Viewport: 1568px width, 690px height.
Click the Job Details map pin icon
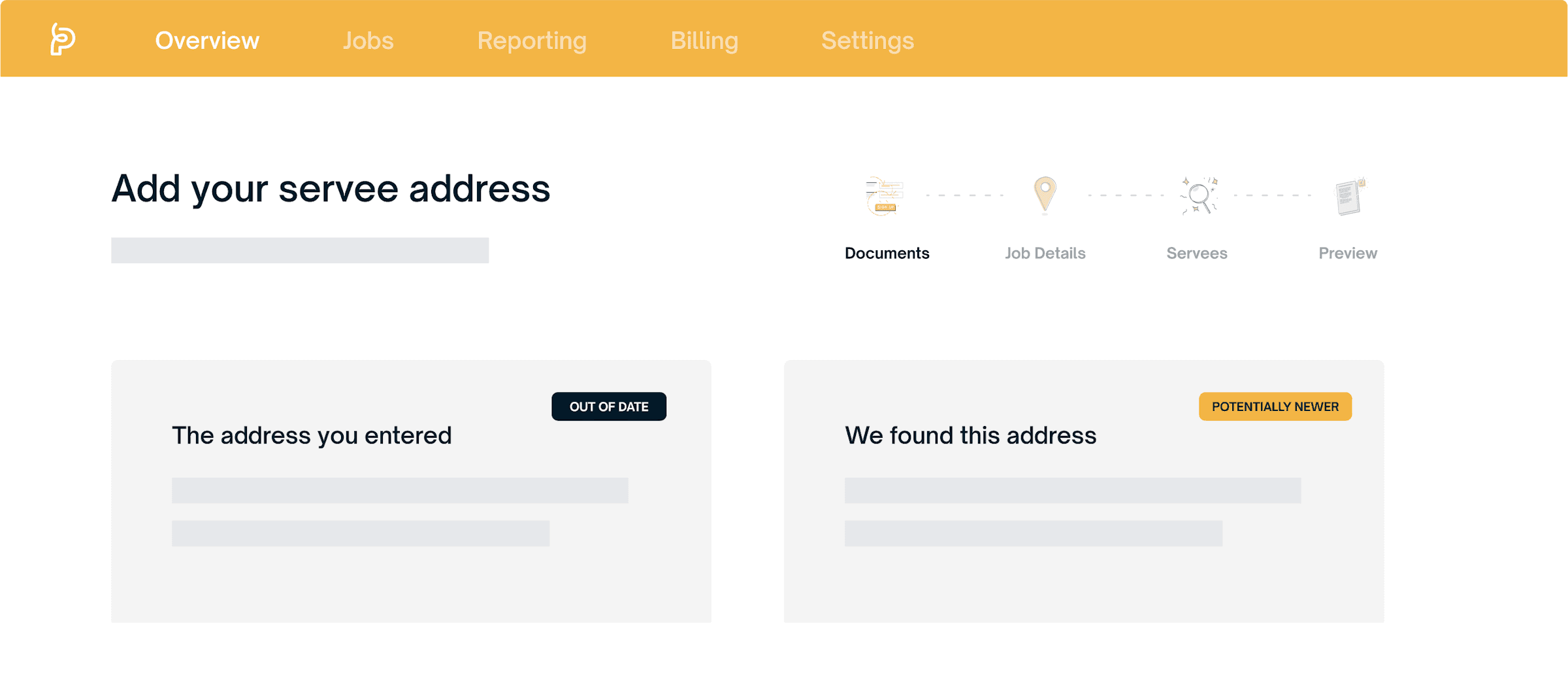point(1045,195)
